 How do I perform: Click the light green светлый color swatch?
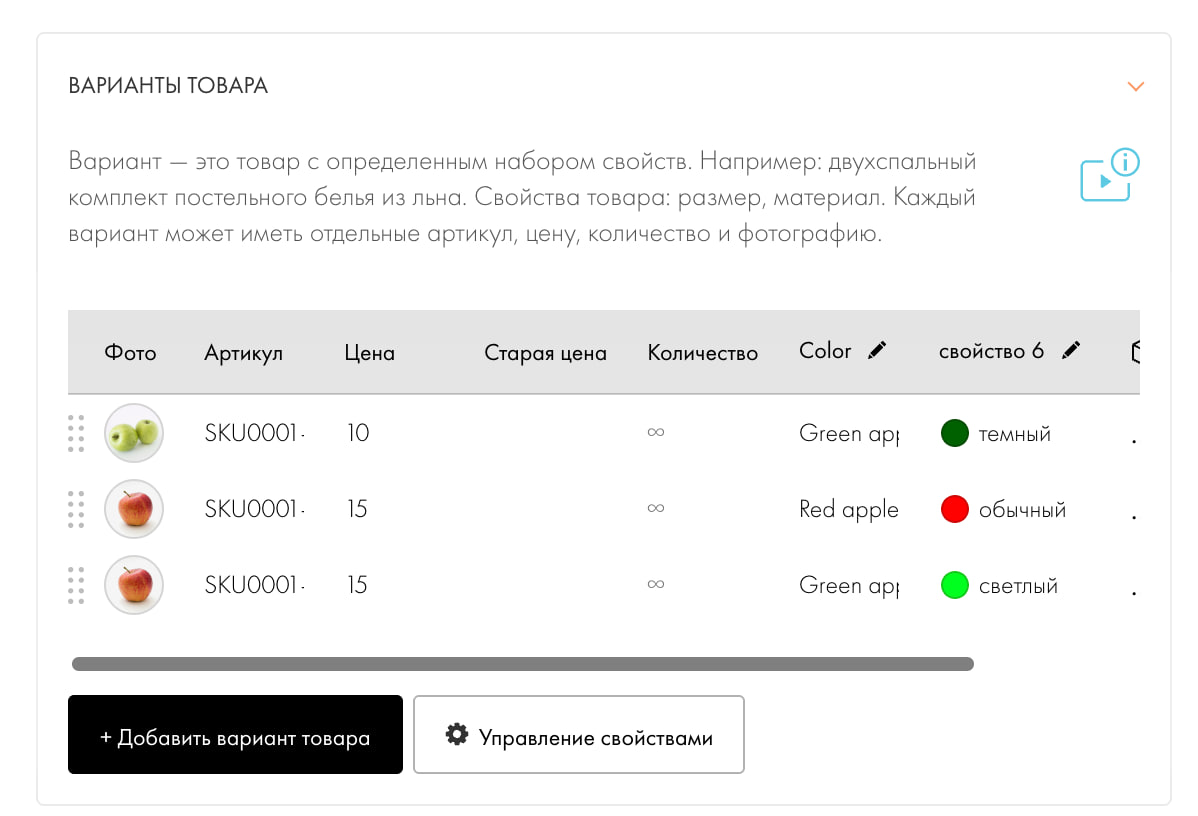(954, 585)
